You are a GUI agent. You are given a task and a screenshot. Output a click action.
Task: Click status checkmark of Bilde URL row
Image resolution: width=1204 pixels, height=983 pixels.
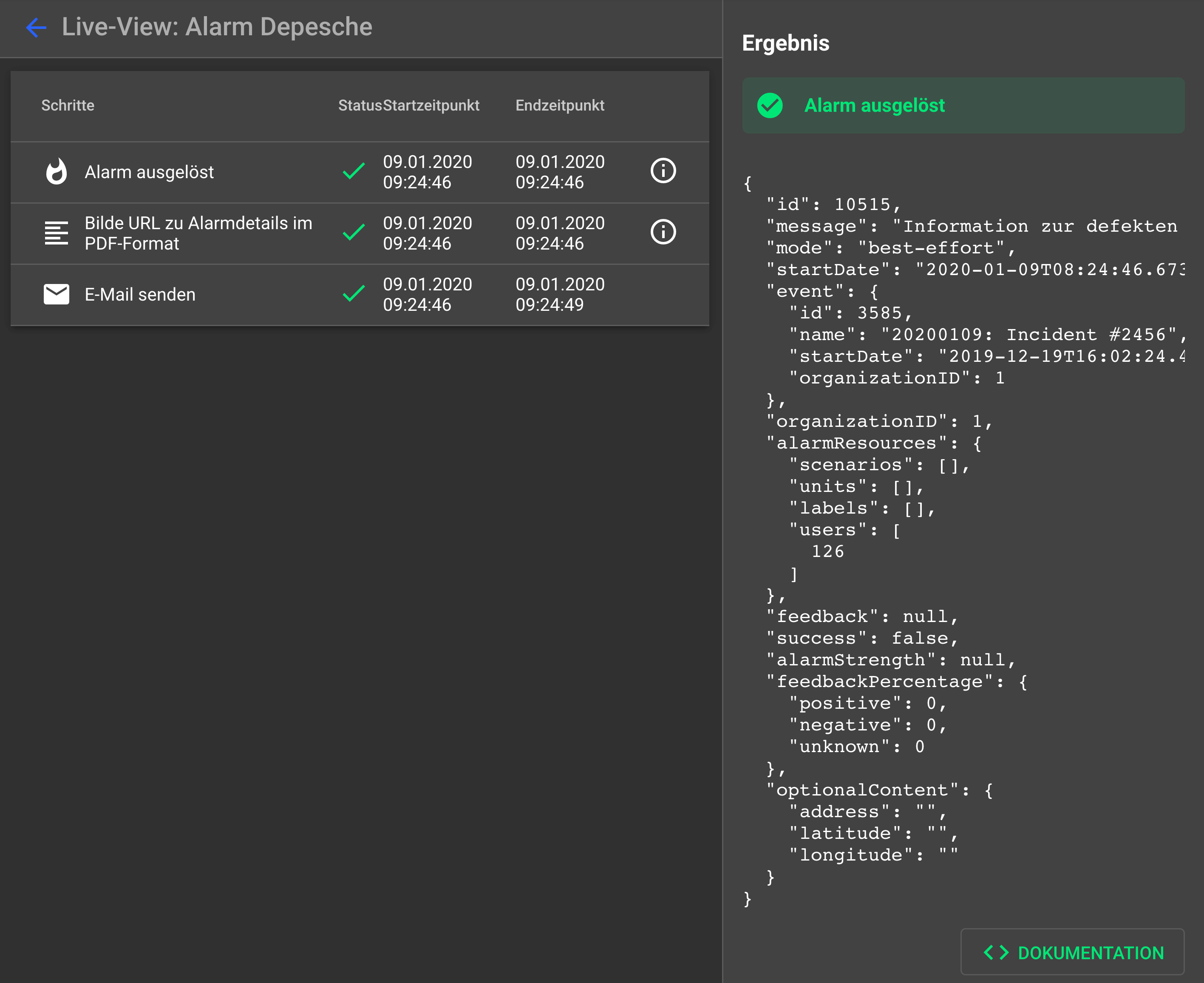point(354,232)
